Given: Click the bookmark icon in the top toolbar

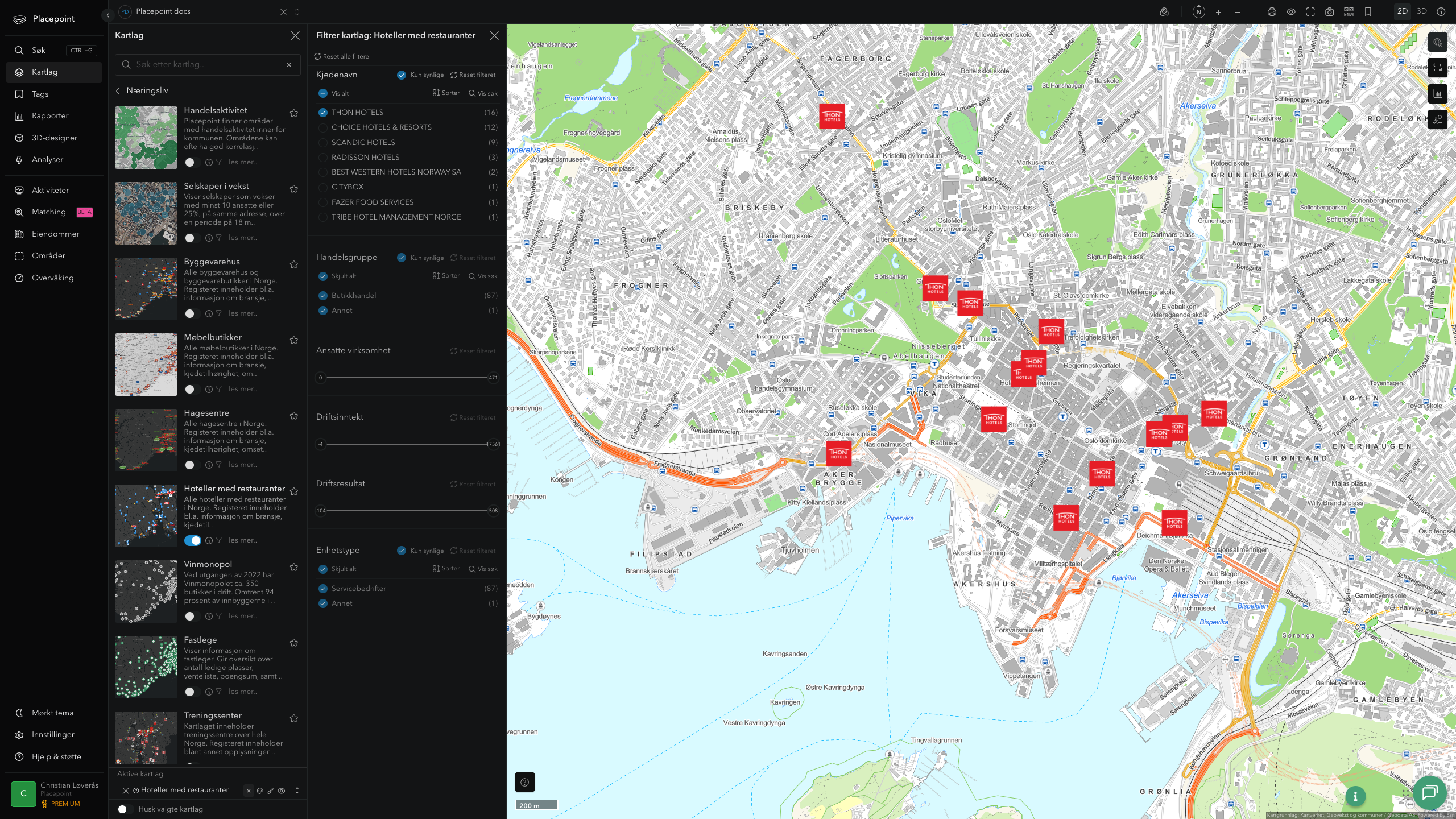Looking at the screenshot, I should pos(1368,12).
